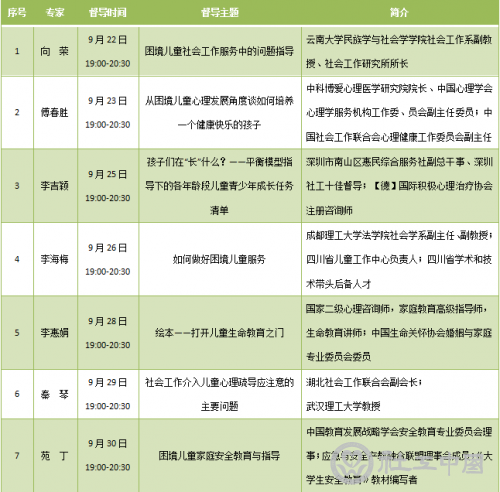Click the word 清单 in row 3

pos(219,210)
